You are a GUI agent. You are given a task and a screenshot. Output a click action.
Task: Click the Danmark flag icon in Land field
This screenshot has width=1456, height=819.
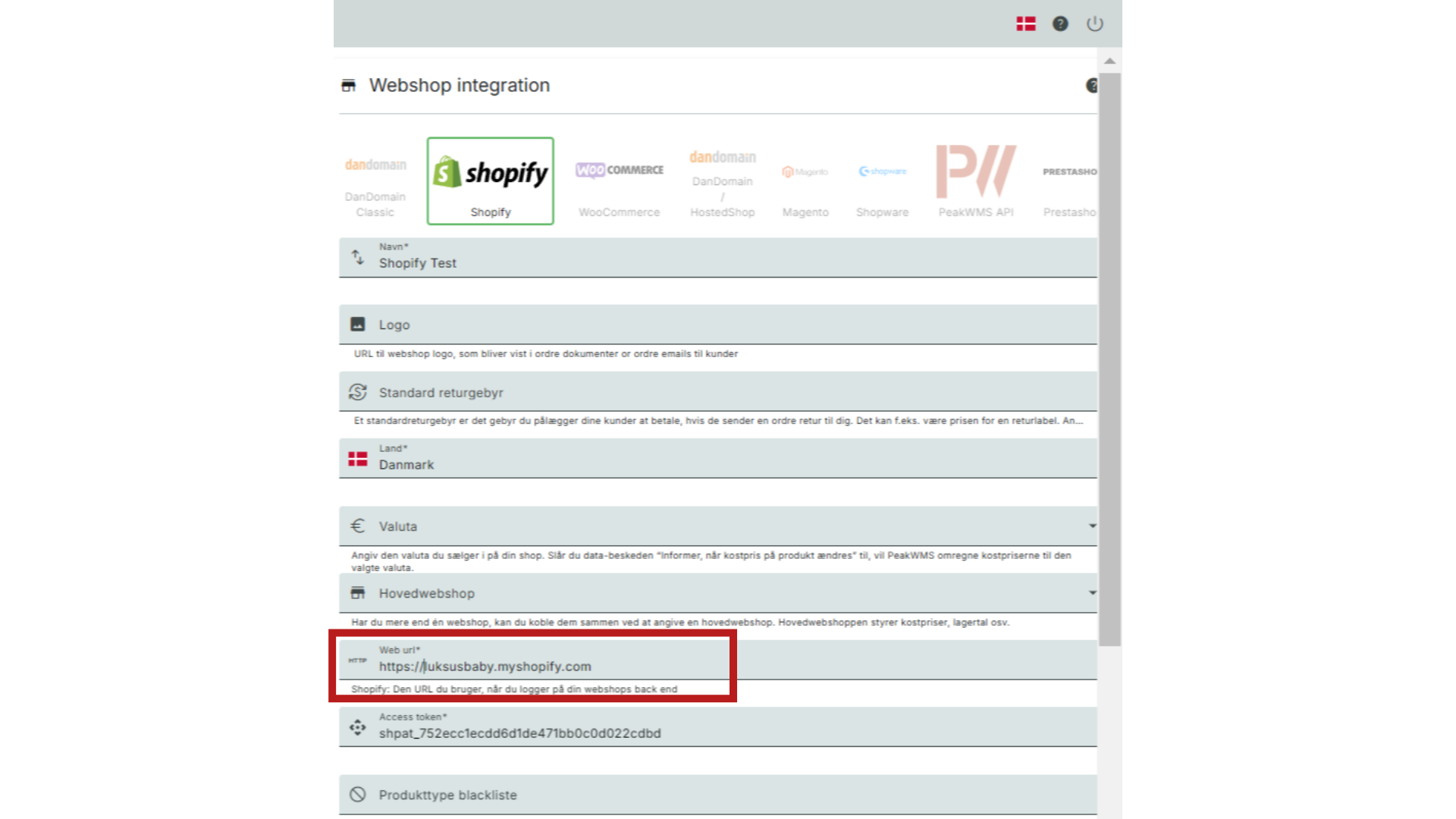358,459
